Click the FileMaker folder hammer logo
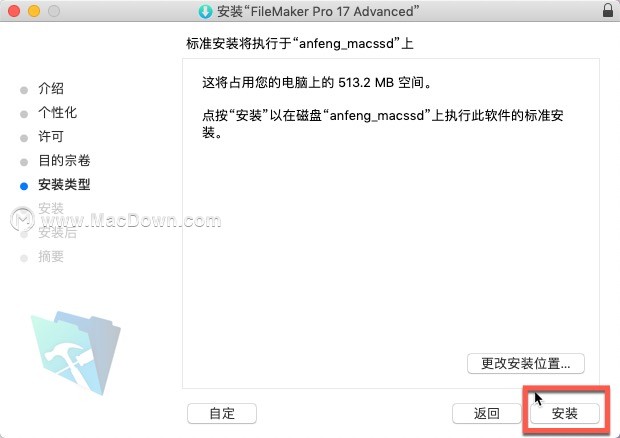The image size is (620, 438). 76,352
